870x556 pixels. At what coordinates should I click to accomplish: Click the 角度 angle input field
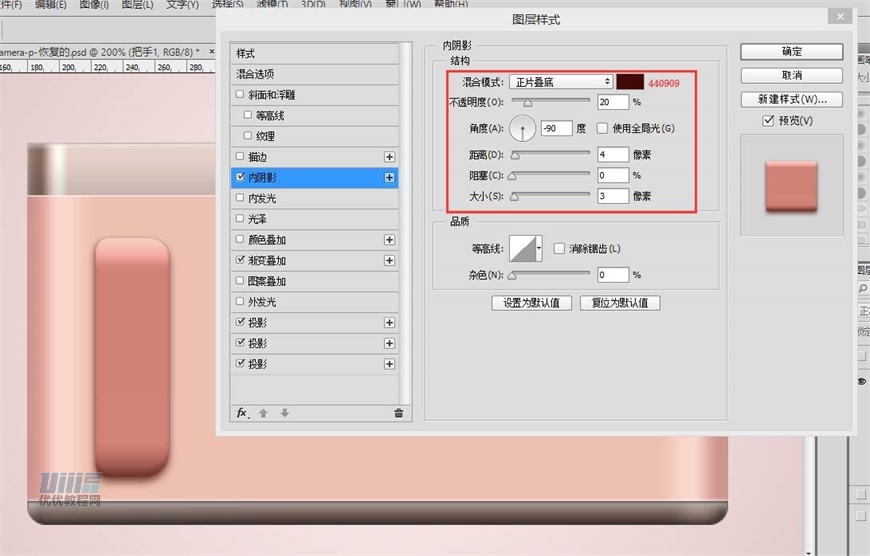tap(556, 129)
